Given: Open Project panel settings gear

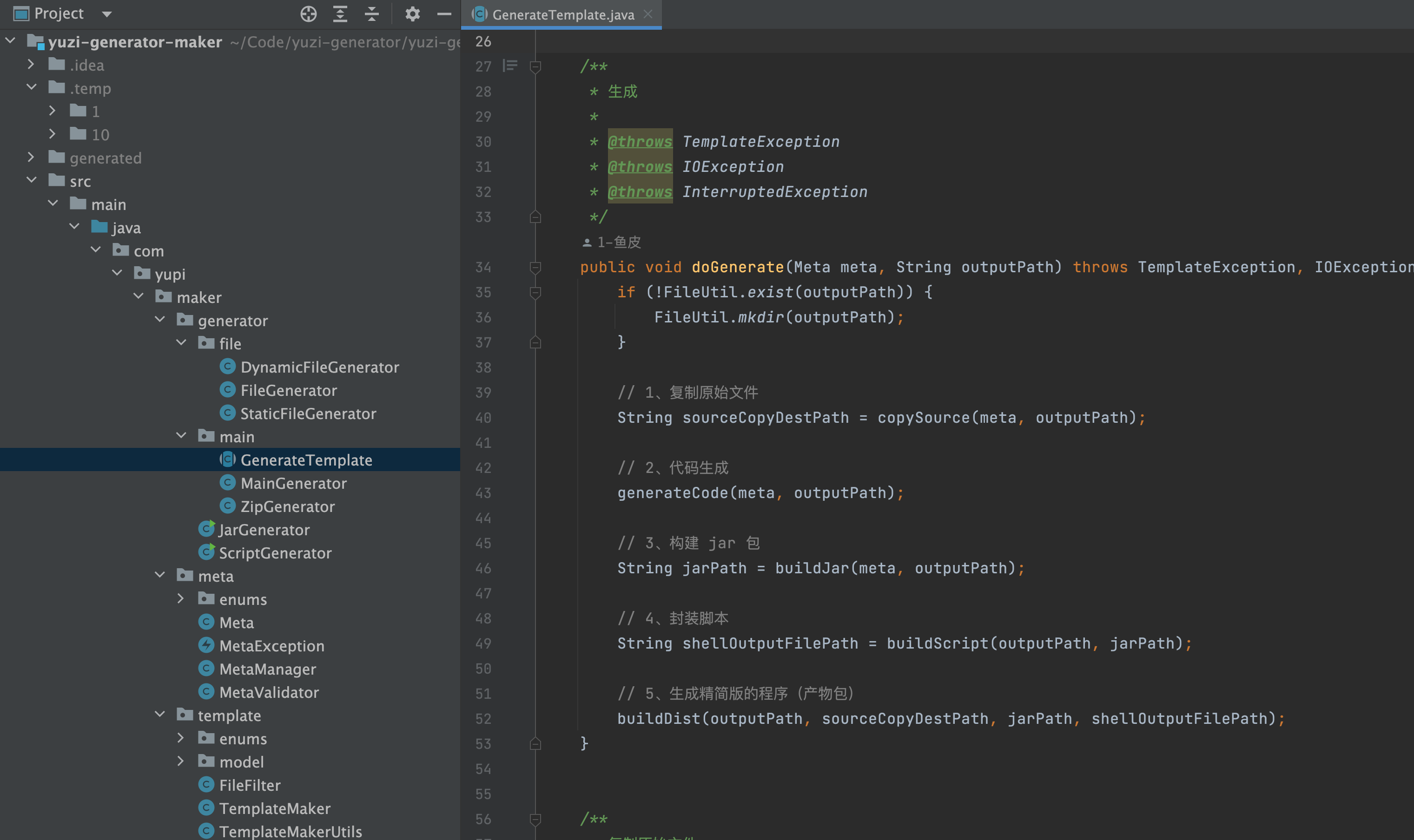Looking at the screenshot, I should click(x=412, y=13).
